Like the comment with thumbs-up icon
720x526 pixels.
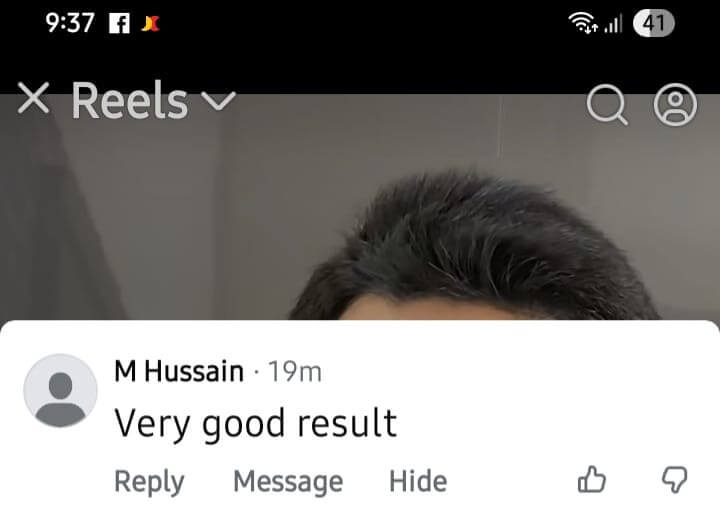click(x=591, y=480)
